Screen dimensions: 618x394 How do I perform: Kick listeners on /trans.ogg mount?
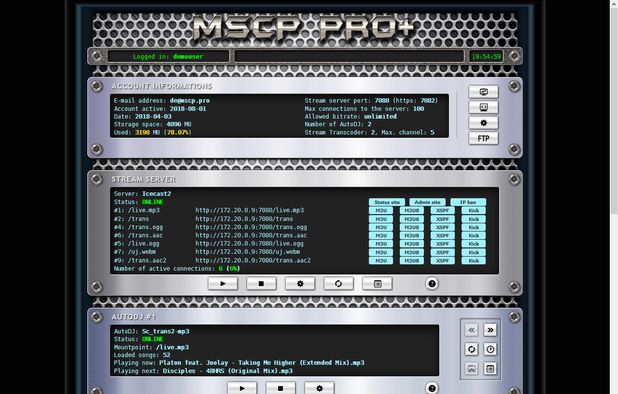(474, 227)
